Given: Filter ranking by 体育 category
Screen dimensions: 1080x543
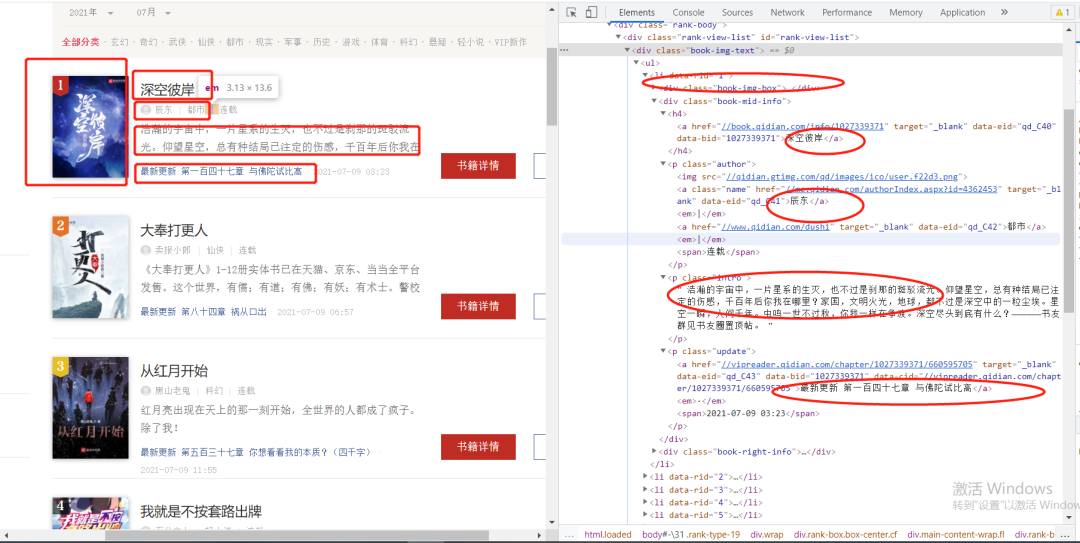Looking at the screenshot, I should point(380,42).
